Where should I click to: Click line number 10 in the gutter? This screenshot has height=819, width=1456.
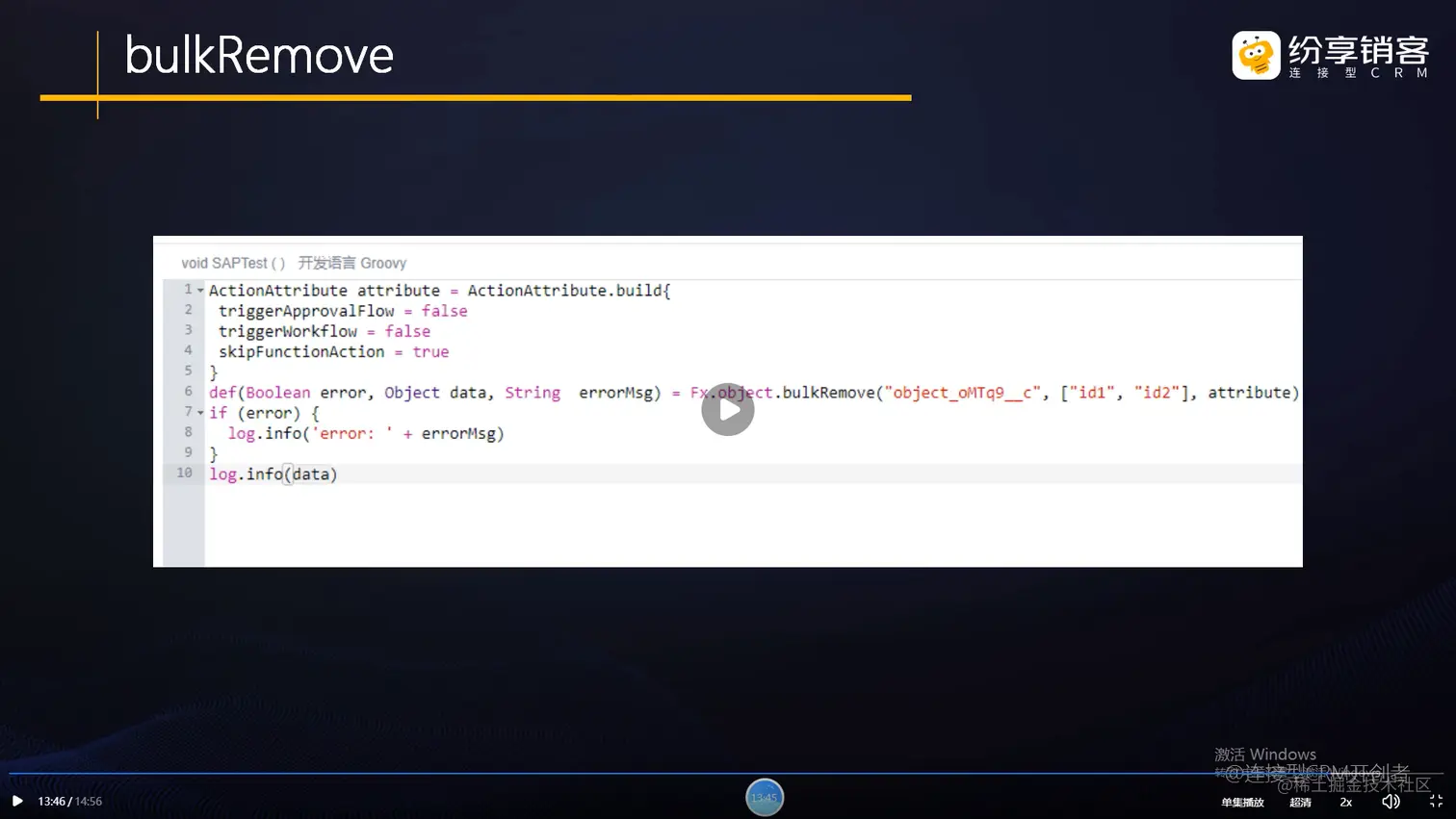184,473
